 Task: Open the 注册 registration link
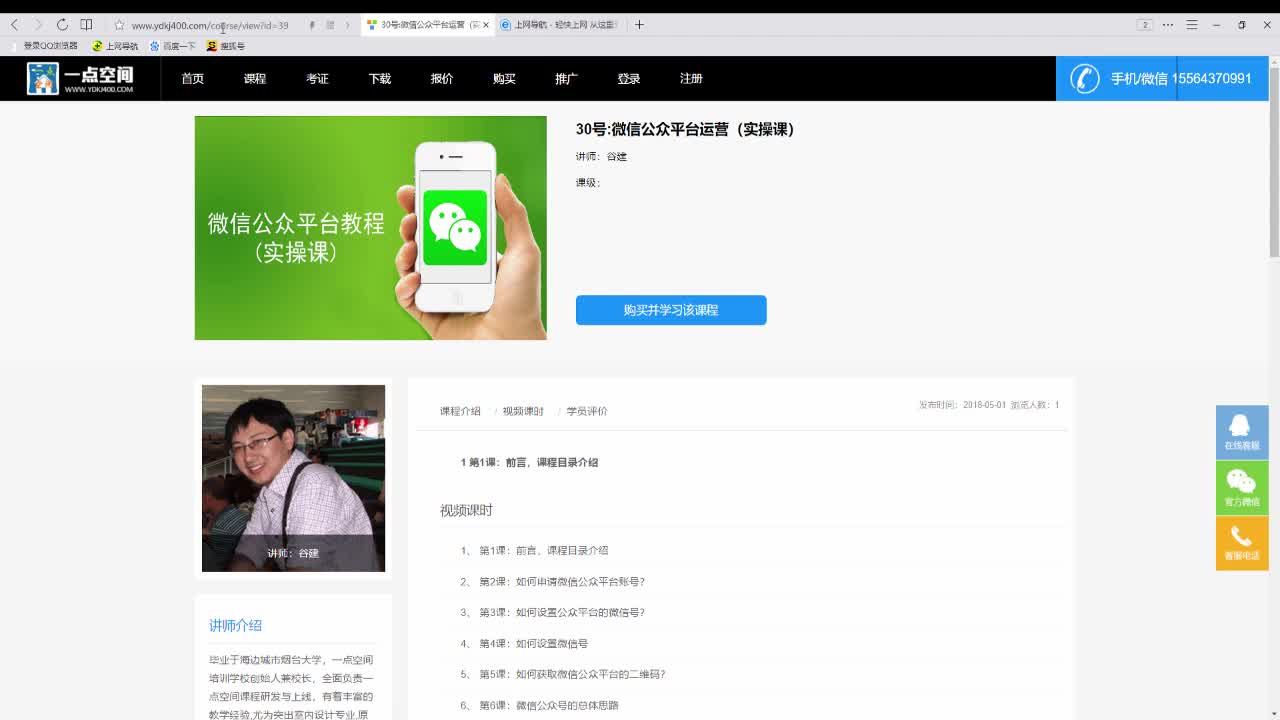click(691, 78)
